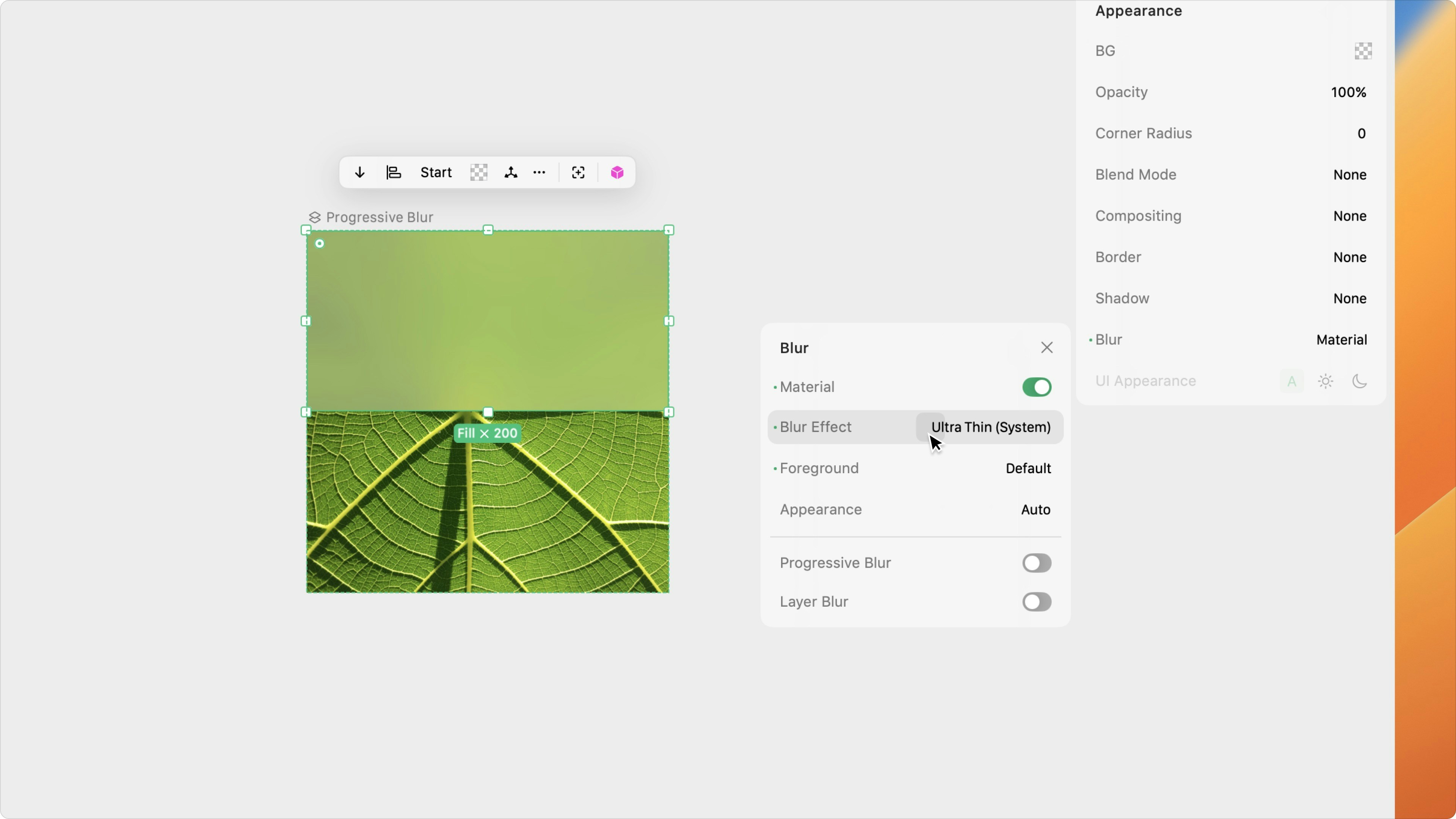Screen dimensions: 1456x819
Task: Enable the Layer Blur switch
Action: [x=1037, y=602]
